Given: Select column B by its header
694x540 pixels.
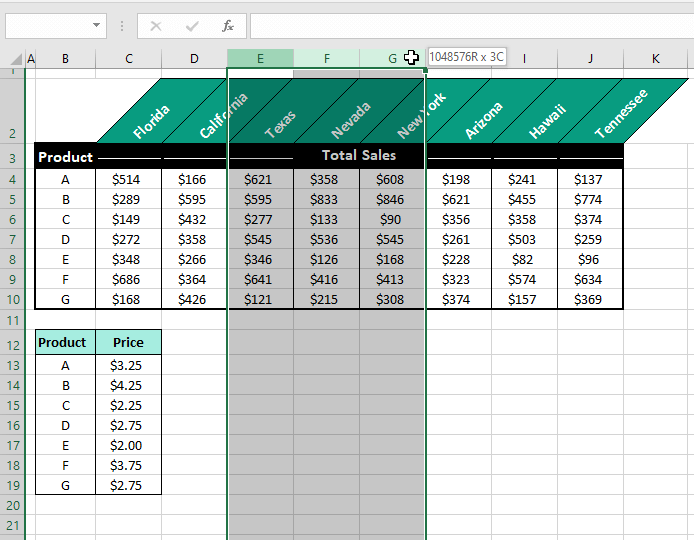Looking at the screenshot, I should (65, 59).
